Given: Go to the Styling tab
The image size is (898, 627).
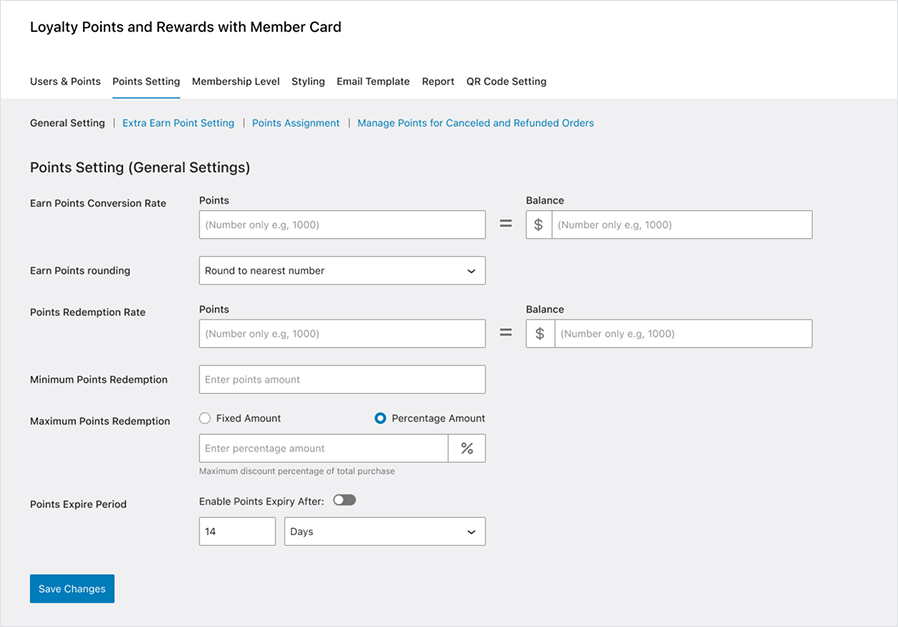Looking at the screenshot, I should pos(308,82).
